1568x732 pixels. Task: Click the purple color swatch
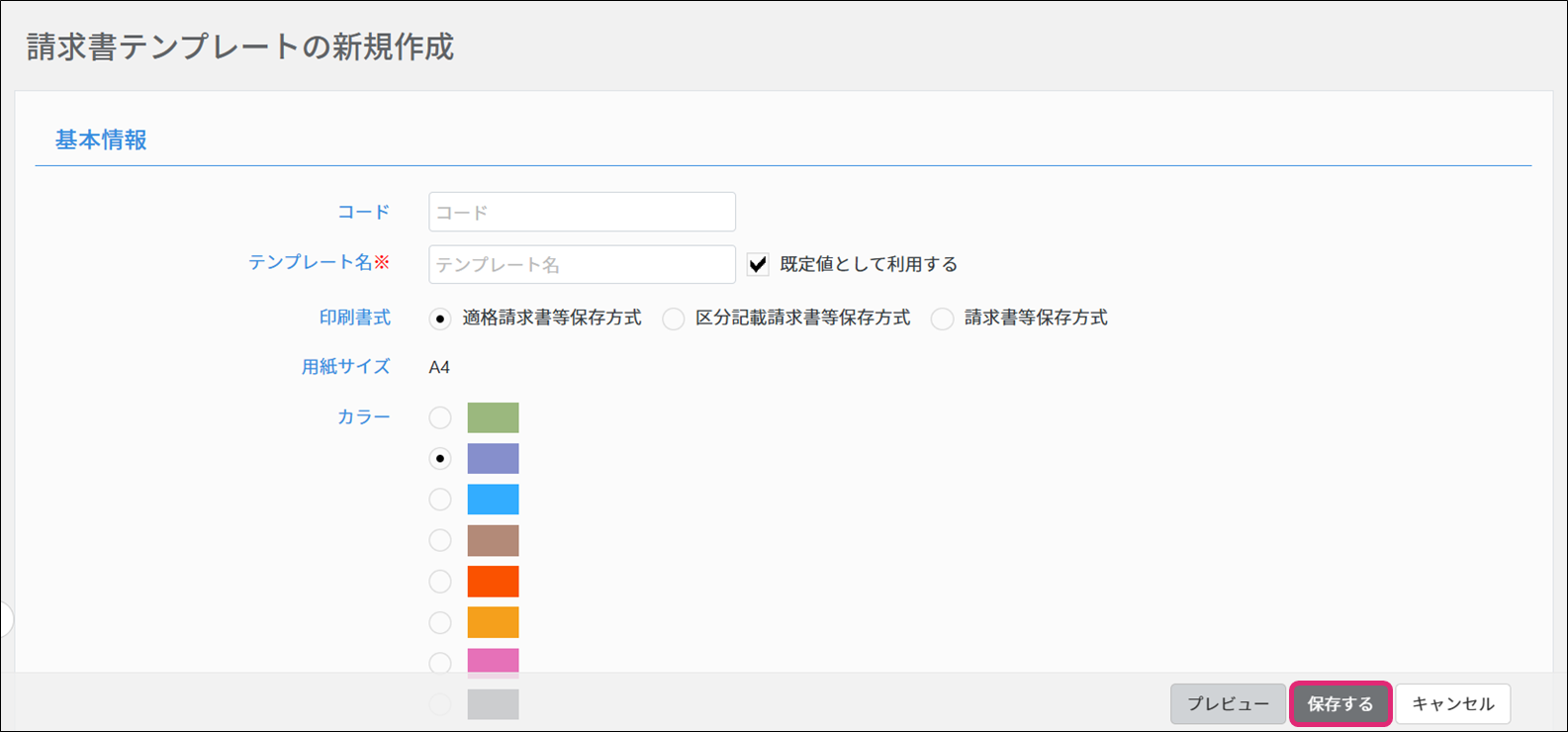coord(493,459)
